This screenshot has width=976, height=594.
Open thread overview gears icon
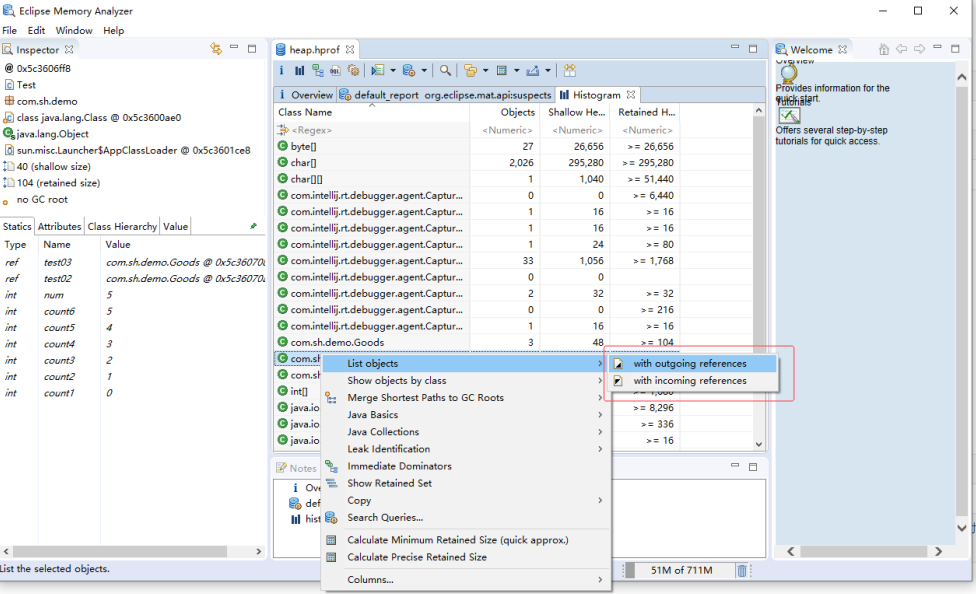354,70
